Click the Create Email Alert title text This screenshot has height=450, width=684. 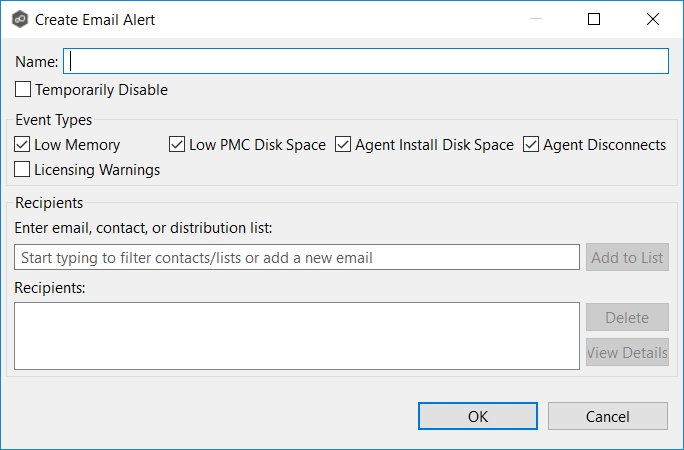(x=95, y=19)
